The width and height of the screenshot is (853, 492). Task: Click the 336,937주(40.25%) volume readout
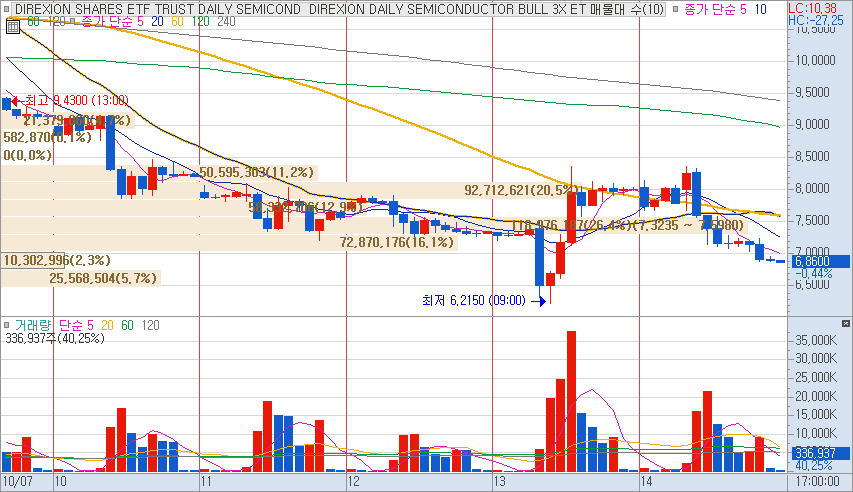55,339
